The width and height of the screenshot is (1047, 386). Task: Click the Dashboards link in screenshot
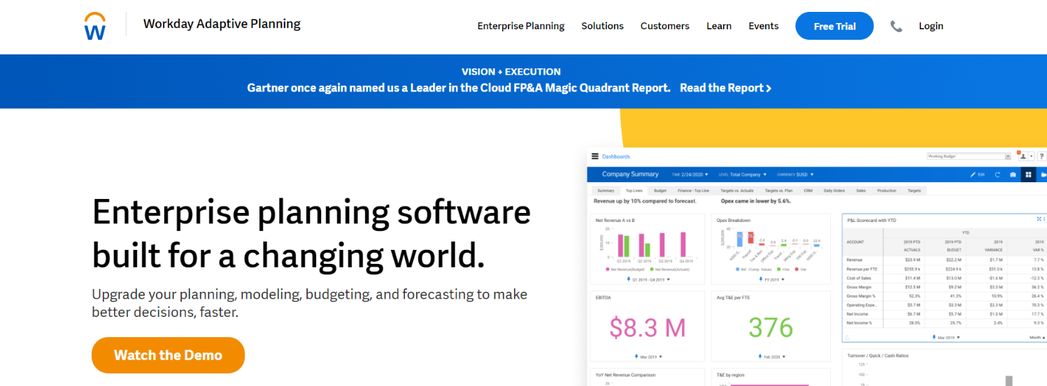click(x=616, y=156)
